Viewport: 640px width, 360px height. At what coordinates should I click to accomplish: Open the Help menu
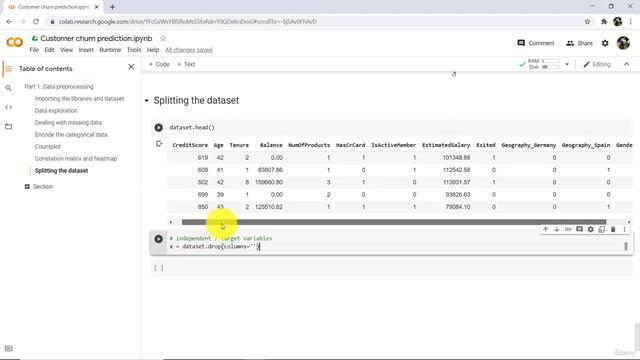pyautogui.click(x=153, y=50)
